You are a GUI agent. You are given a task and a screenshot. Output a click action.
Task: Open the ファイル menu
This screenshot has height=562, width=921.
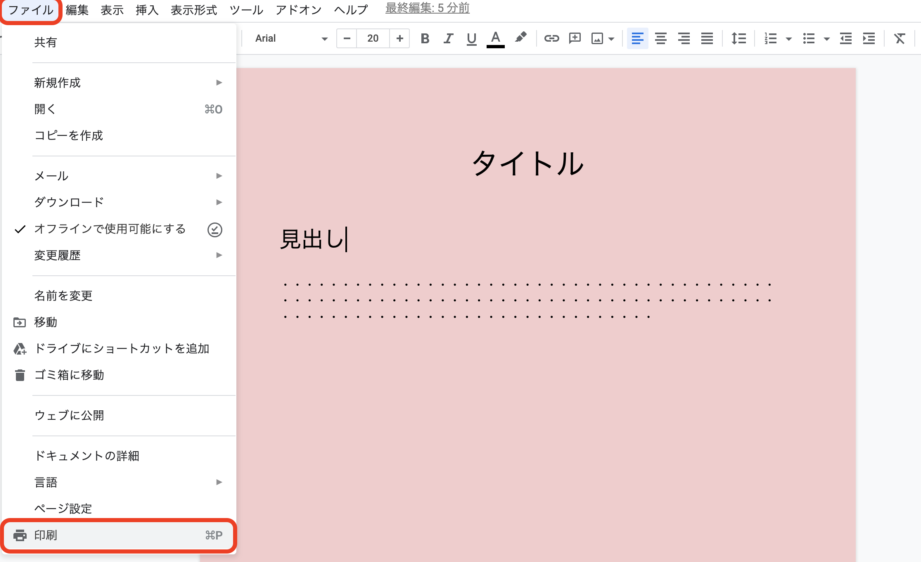30,11
